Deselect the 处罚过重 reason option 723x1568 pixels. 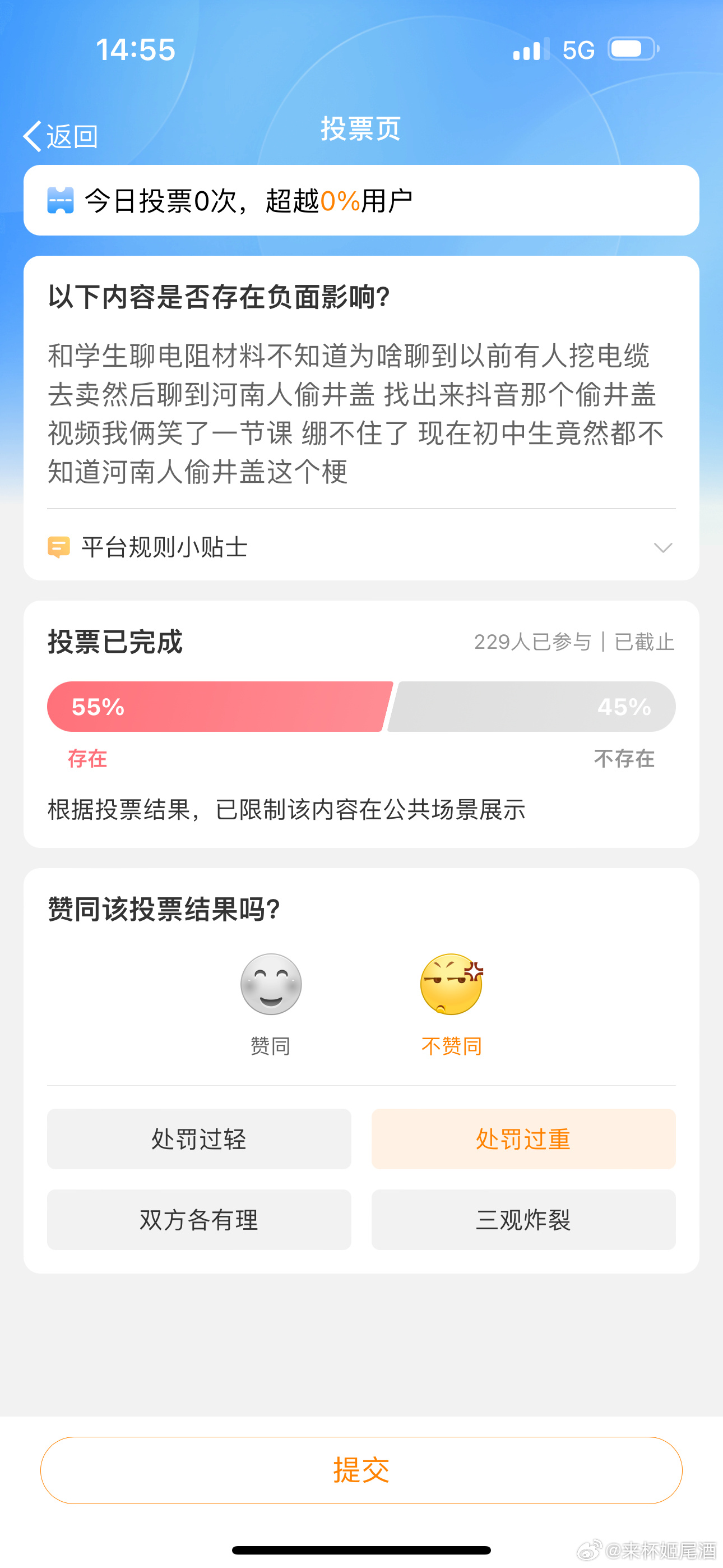[523, 1138]
